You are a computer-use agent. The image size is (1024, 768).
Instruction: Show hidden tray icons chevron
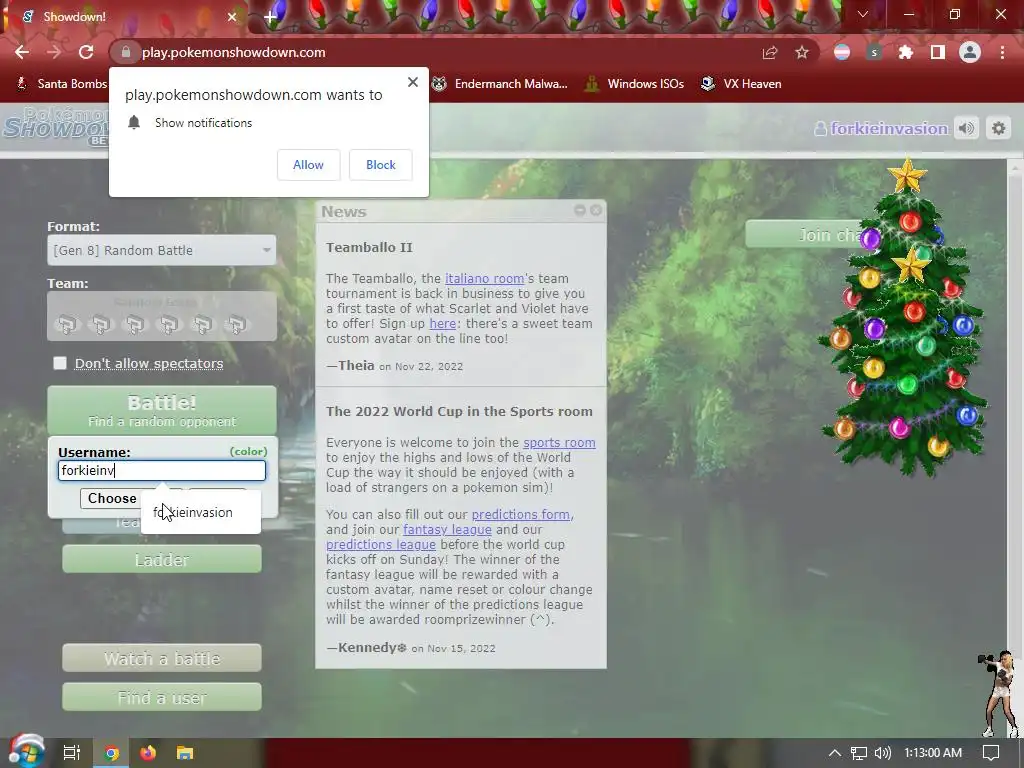point(835,753)
